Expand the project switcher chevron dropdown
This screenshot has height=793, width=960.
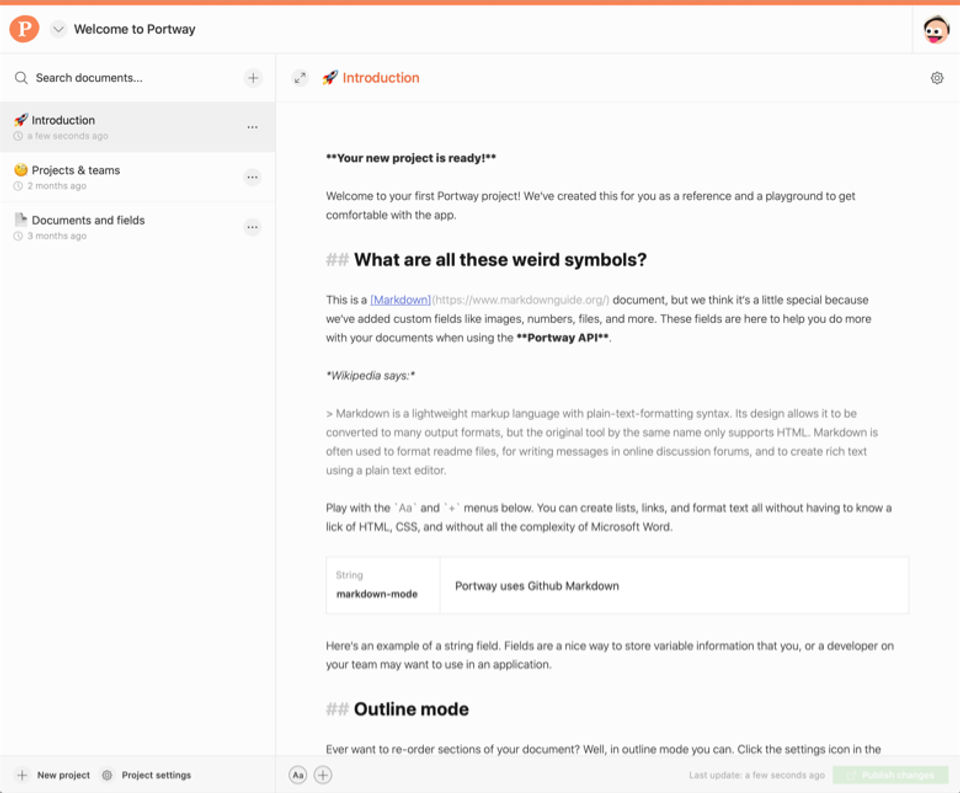click(x=58, y=29)
